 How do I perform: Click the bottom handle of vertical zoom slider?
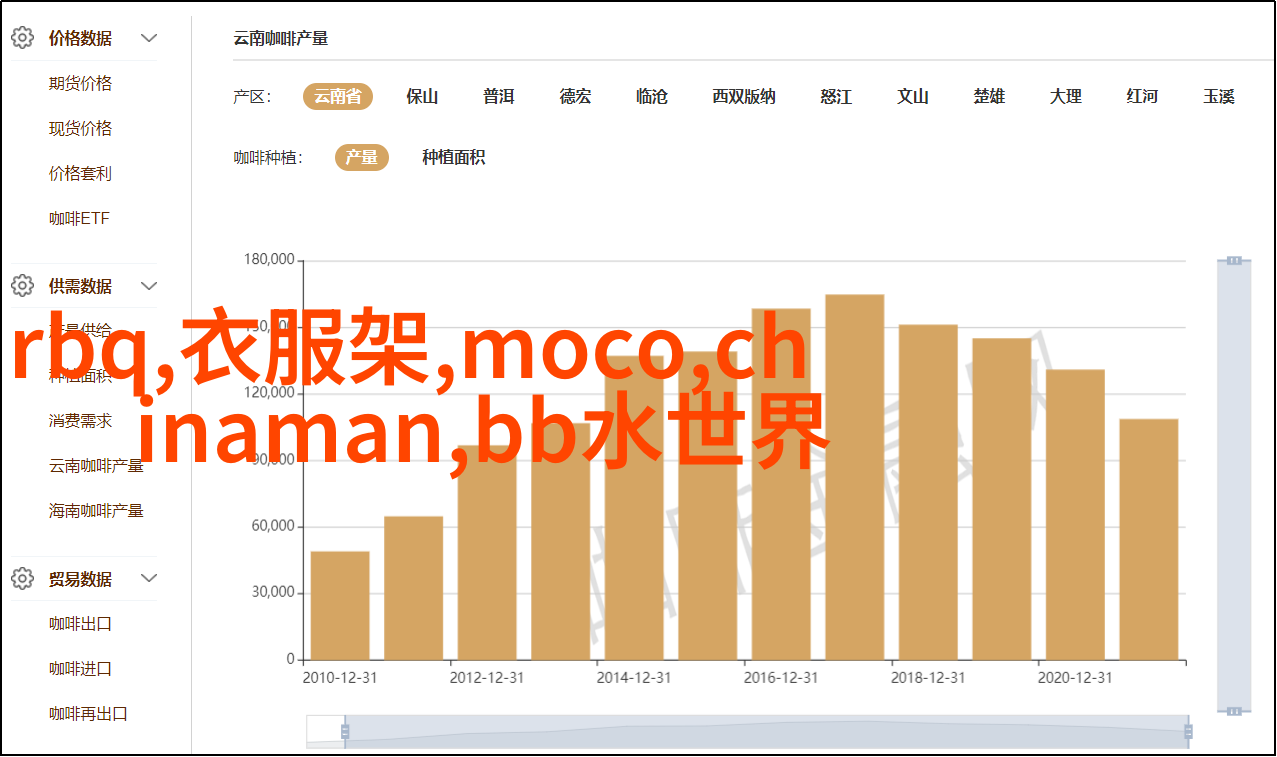[1234, 710]
